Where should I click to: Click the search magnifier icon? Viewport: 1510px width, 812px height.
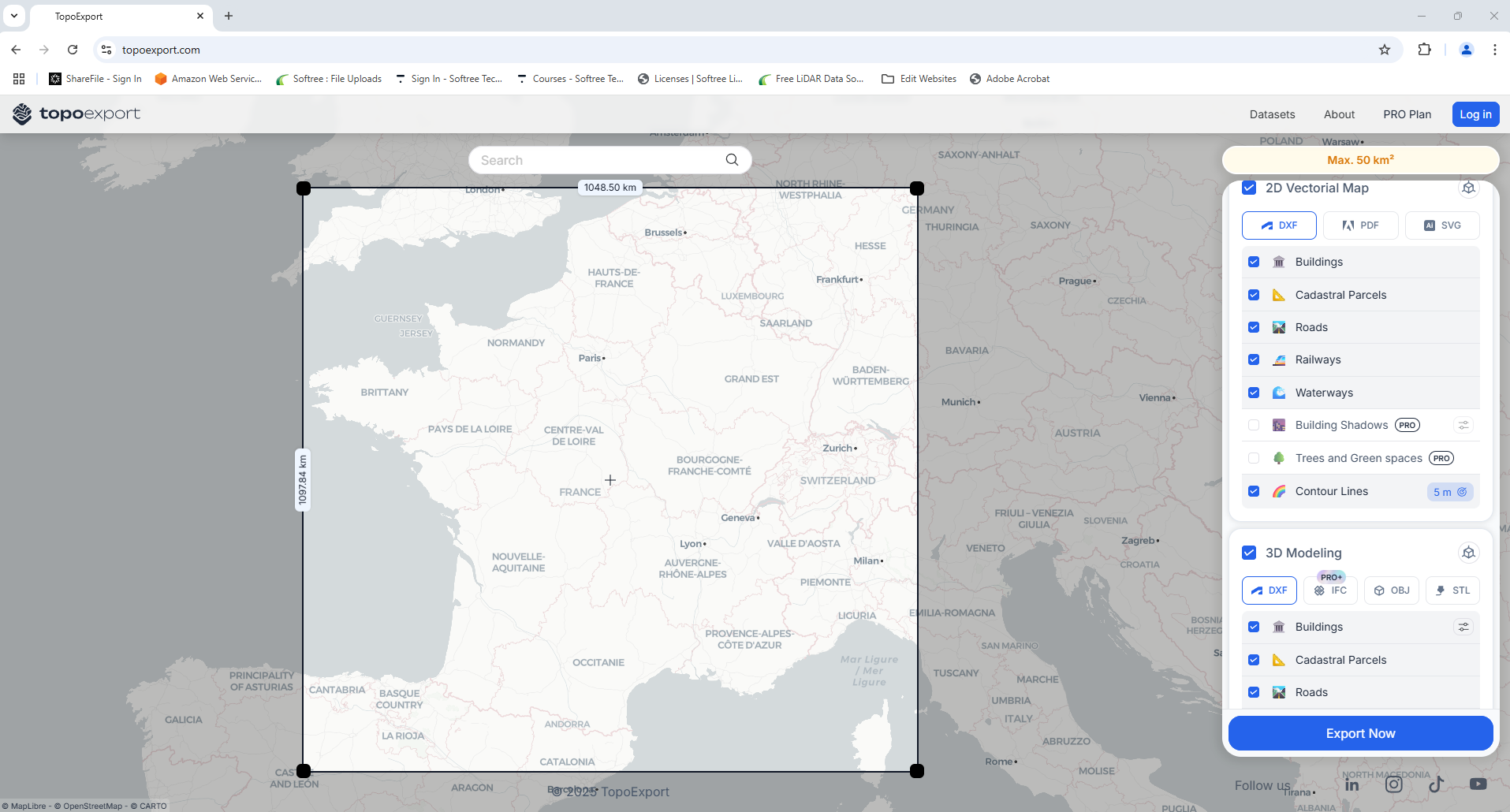pyautogui.click(x=732, y=160)
